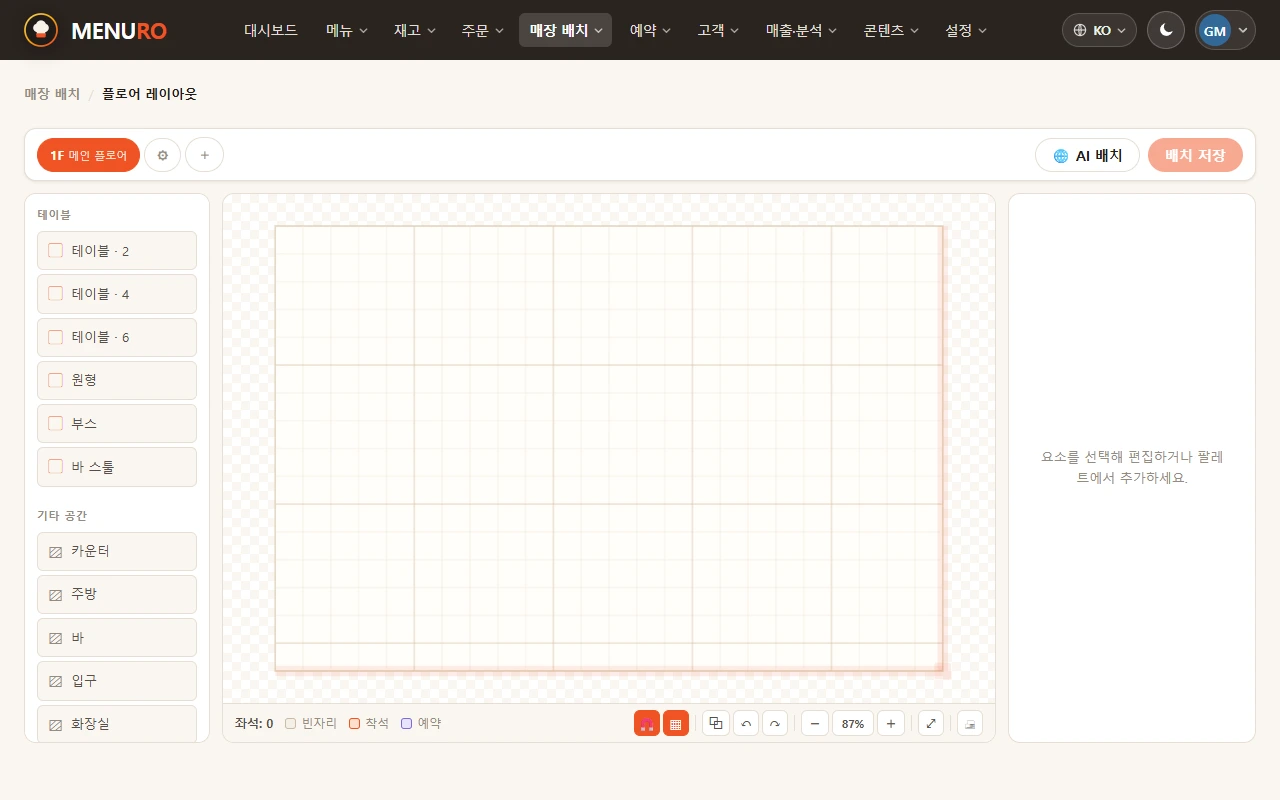Open the KO language dropdown
The height and width of the screenshot is (800, 1280).
click(1099, 30)
